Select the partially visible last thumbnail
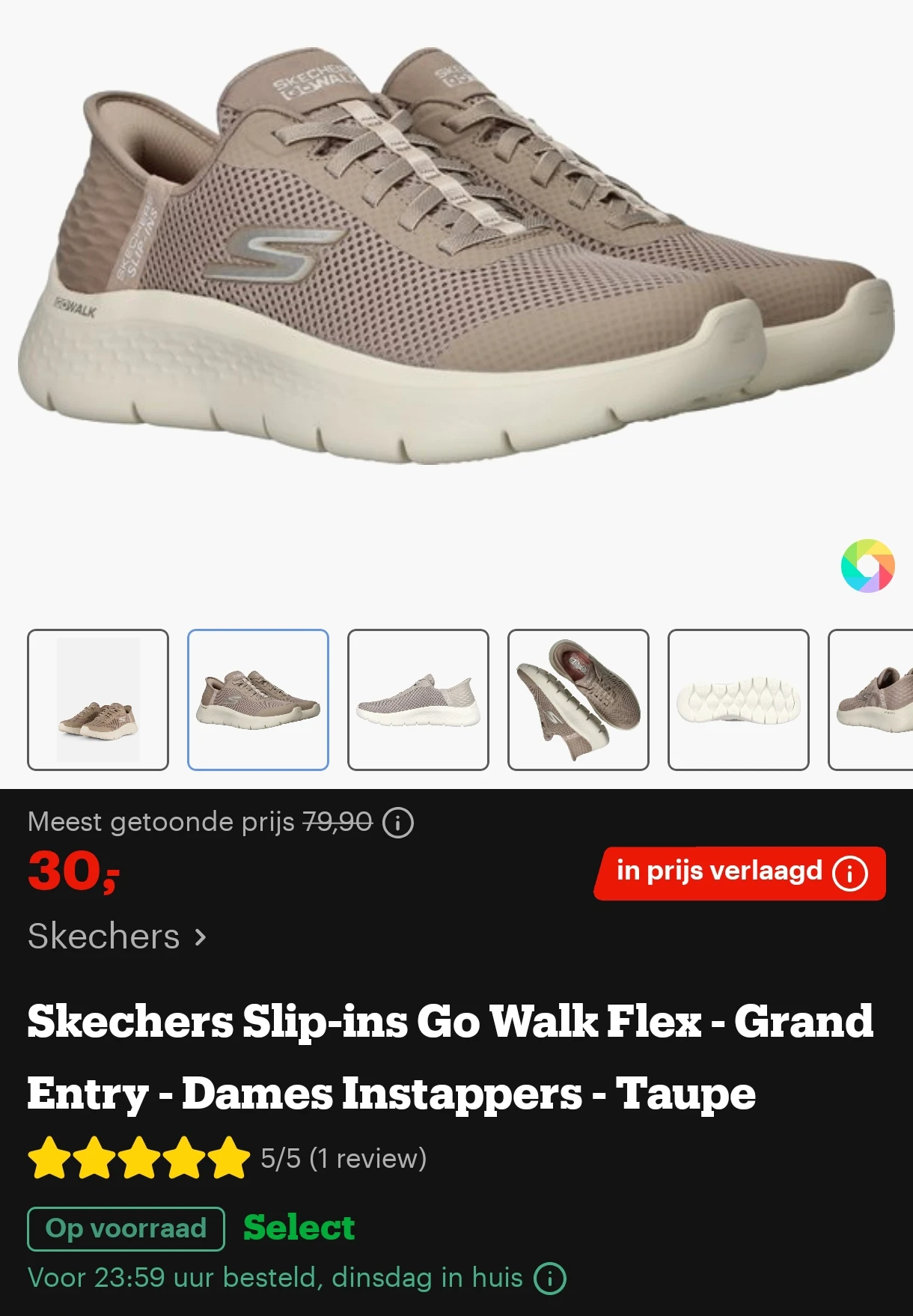The width and height of the screenshot is (913, 1316). [871, 700]
